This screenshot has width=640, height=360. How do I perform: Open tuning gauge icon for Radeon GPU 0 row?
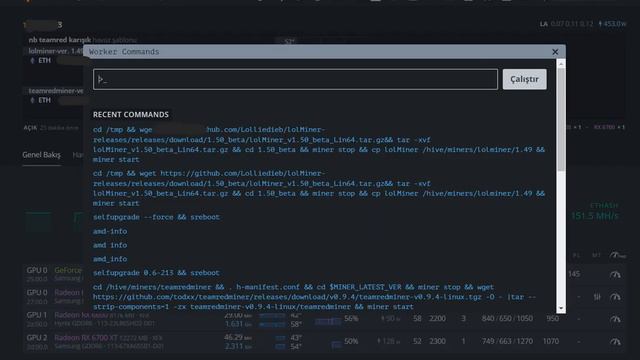[615, 297]
